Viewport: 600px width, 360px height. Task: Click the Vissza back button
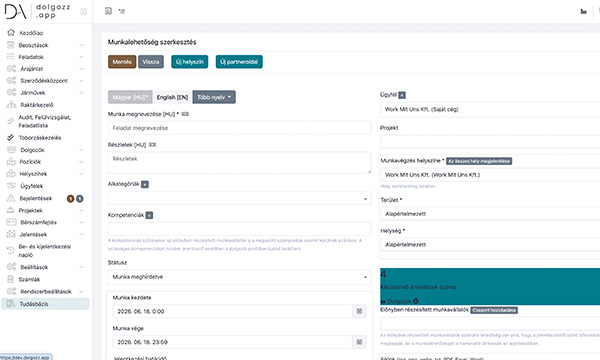pyautogui.click(x=151, y=62)
